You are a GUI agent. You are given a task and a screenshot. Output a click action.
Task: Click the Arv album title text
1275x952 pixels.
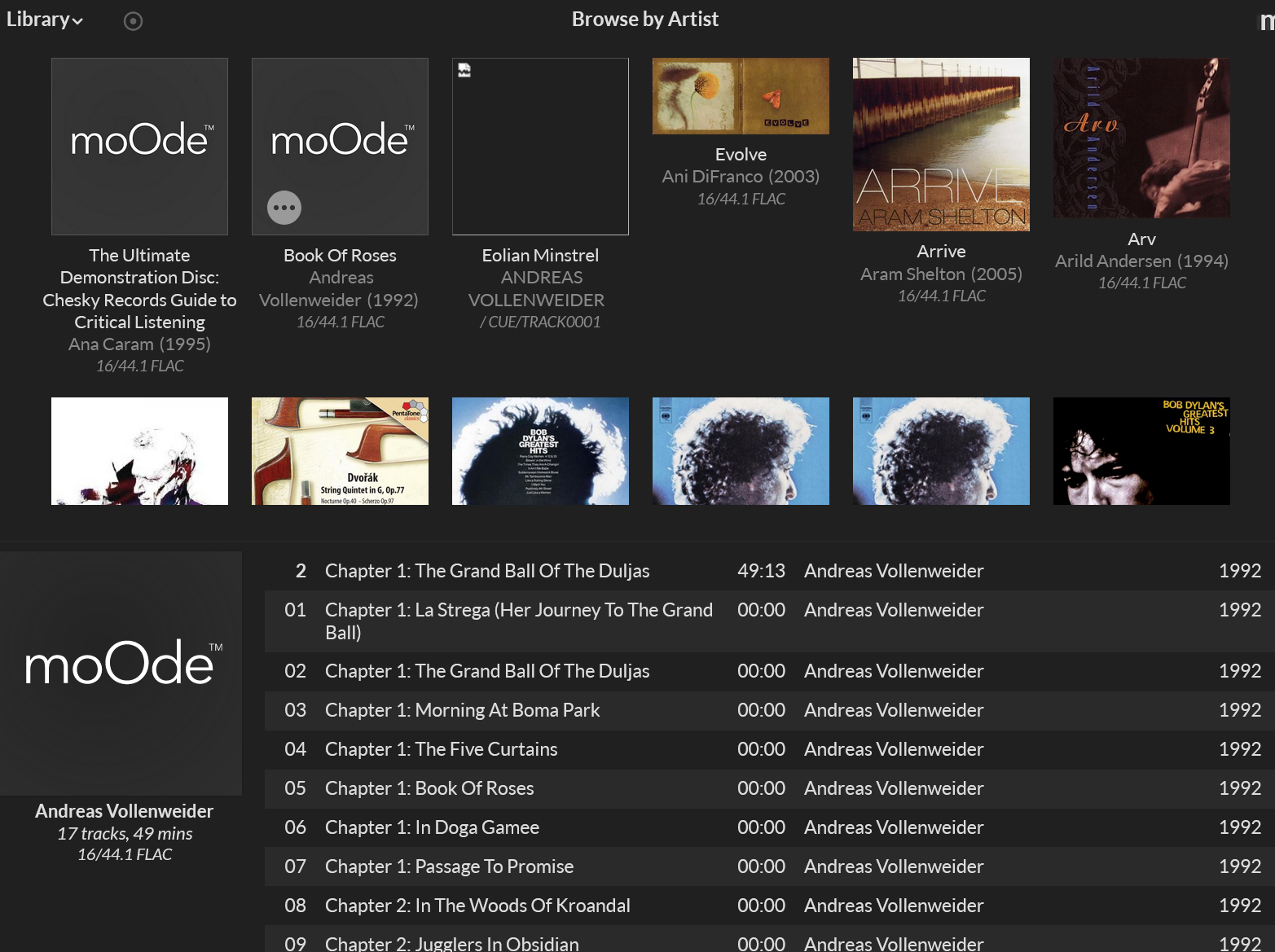tap(1141, 239)
